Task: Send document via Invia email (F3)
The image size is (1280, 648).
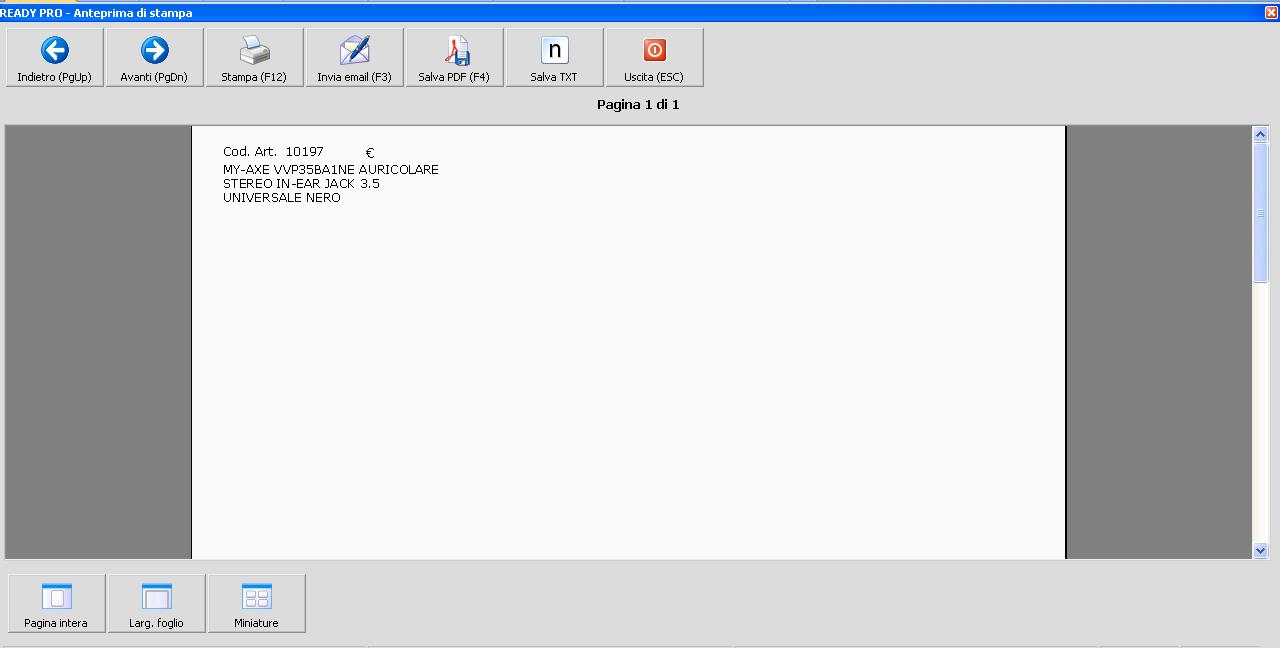Action: click(x=355, y=58)
